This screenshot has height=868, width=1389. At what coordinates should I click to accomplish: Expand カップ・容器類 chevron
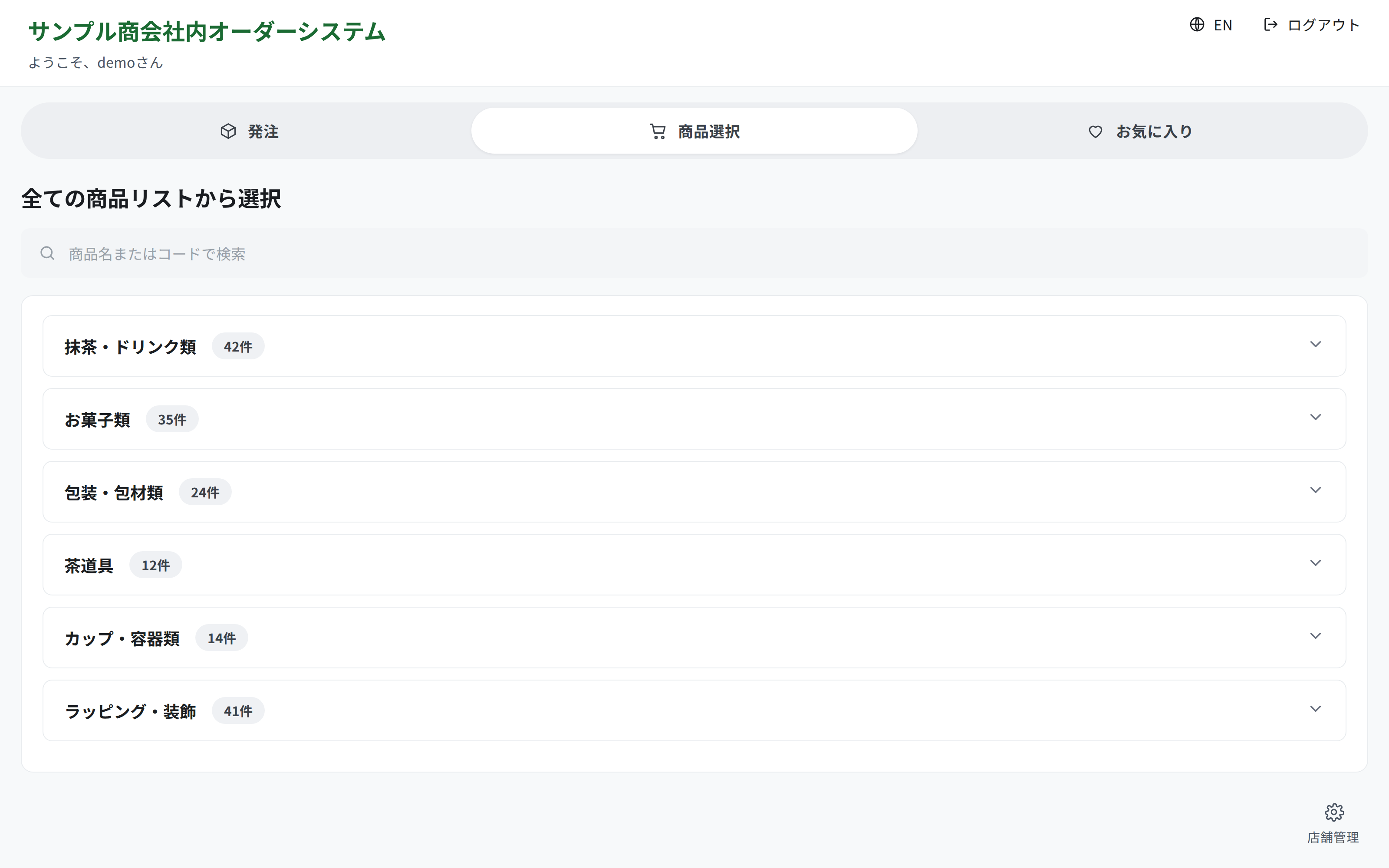point(1316,636)
